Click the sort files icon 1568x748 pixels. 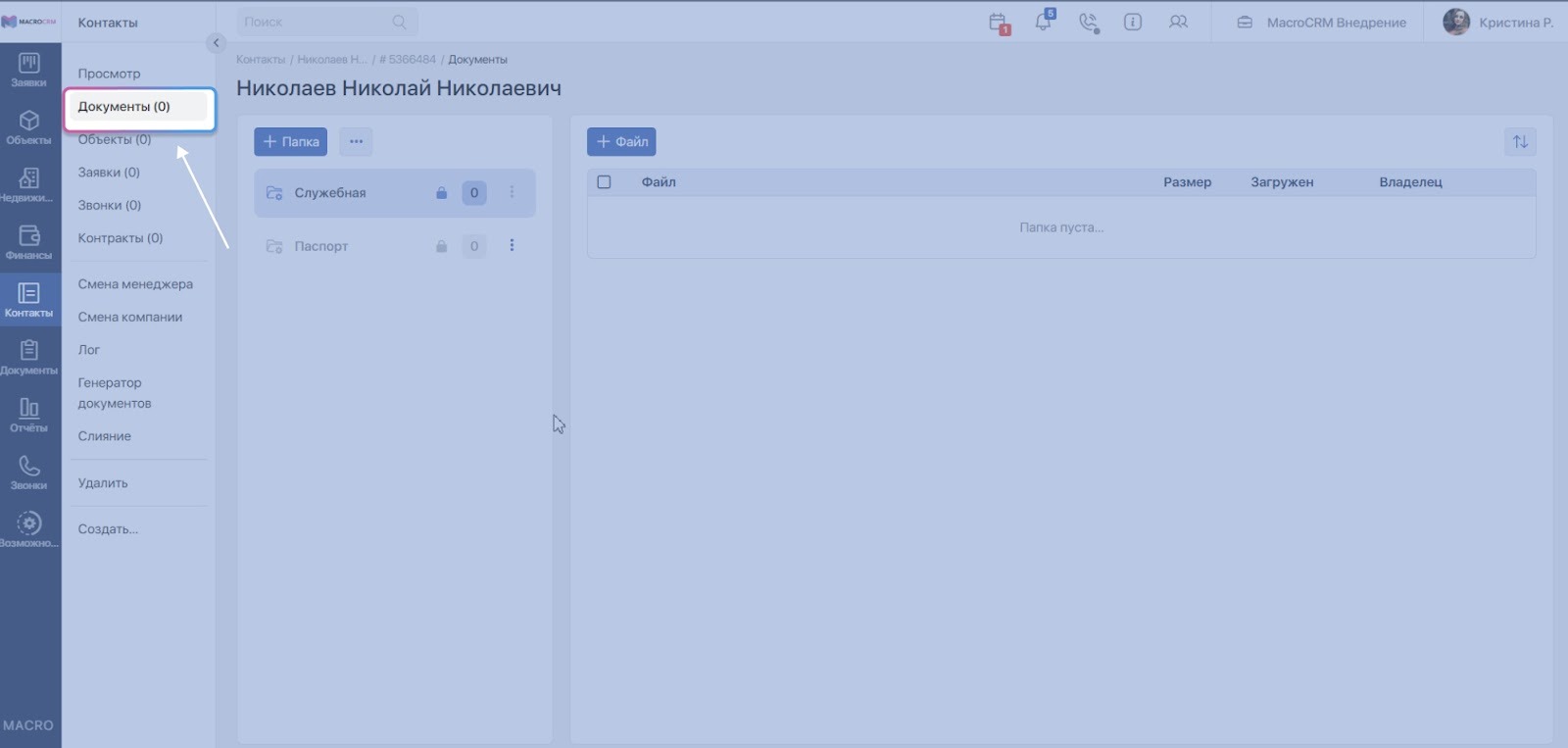point(1520,142)
